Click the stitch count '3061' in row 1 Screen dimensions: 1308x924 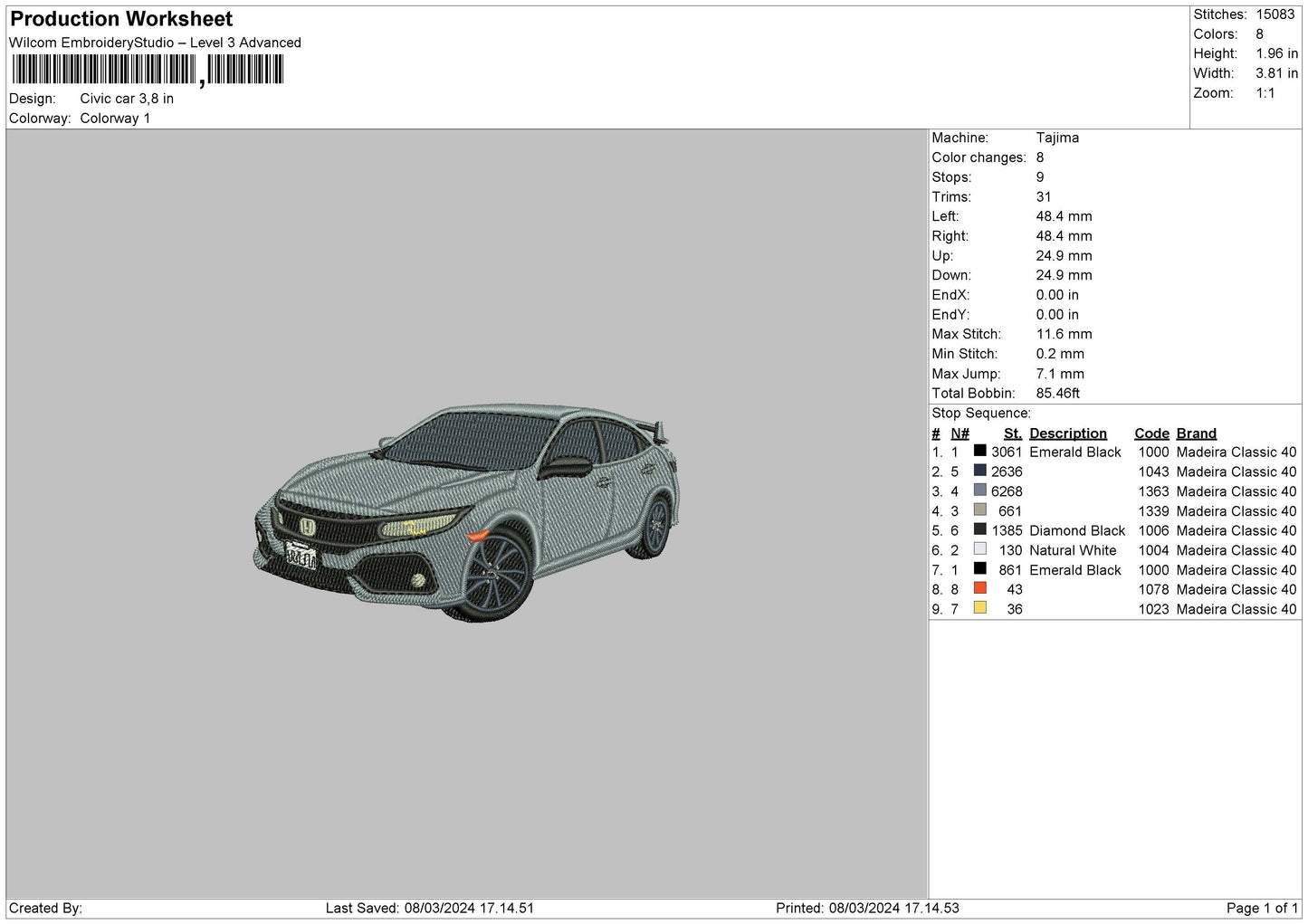click(x=1007, y=452)
